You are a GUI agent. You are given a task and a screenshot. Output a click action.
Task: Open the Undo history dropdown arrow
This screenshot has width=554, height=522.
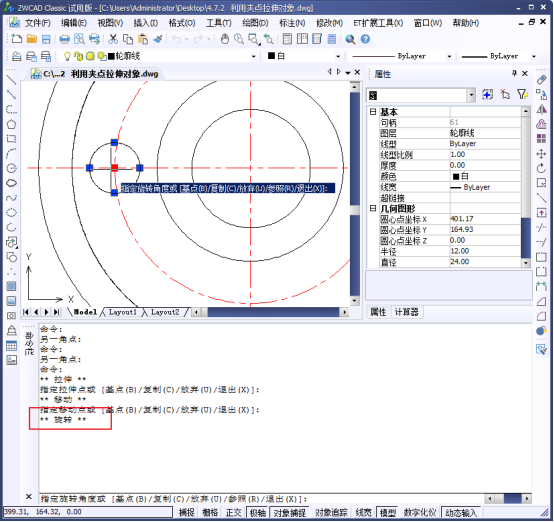click(187, 39)
